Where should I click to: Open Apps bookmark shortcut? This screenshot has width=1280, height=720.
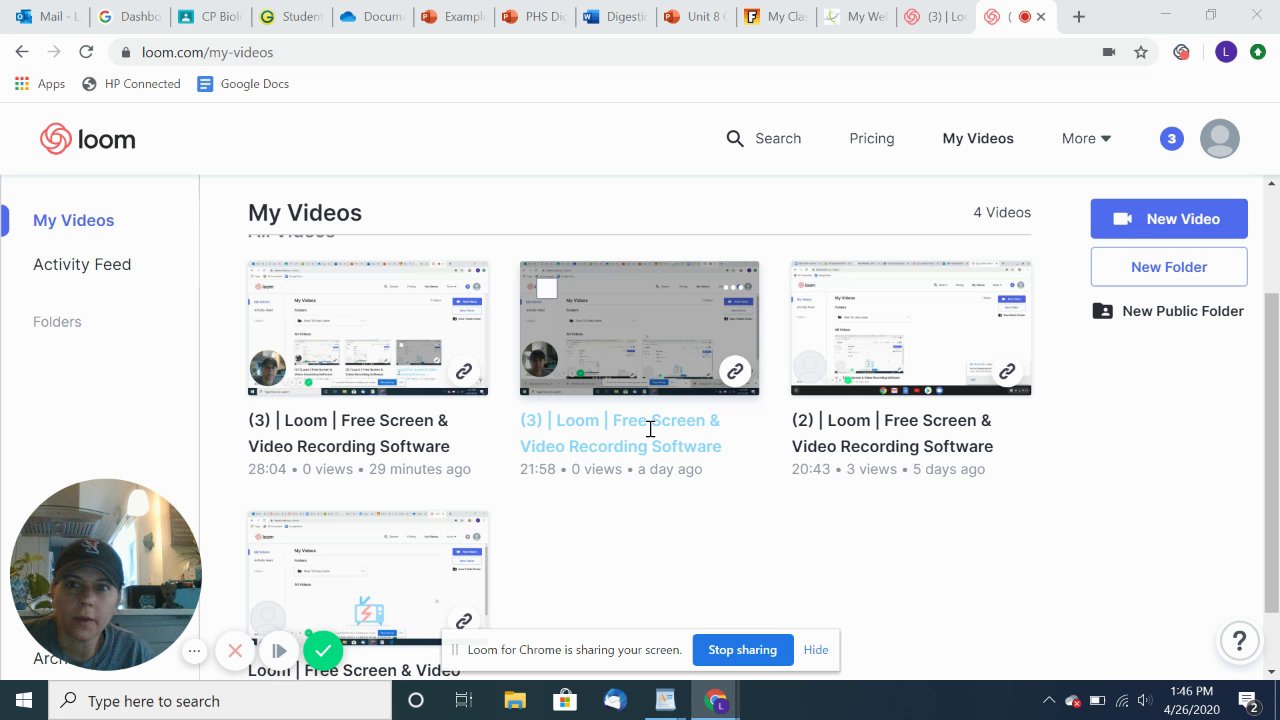pos(40,84)
